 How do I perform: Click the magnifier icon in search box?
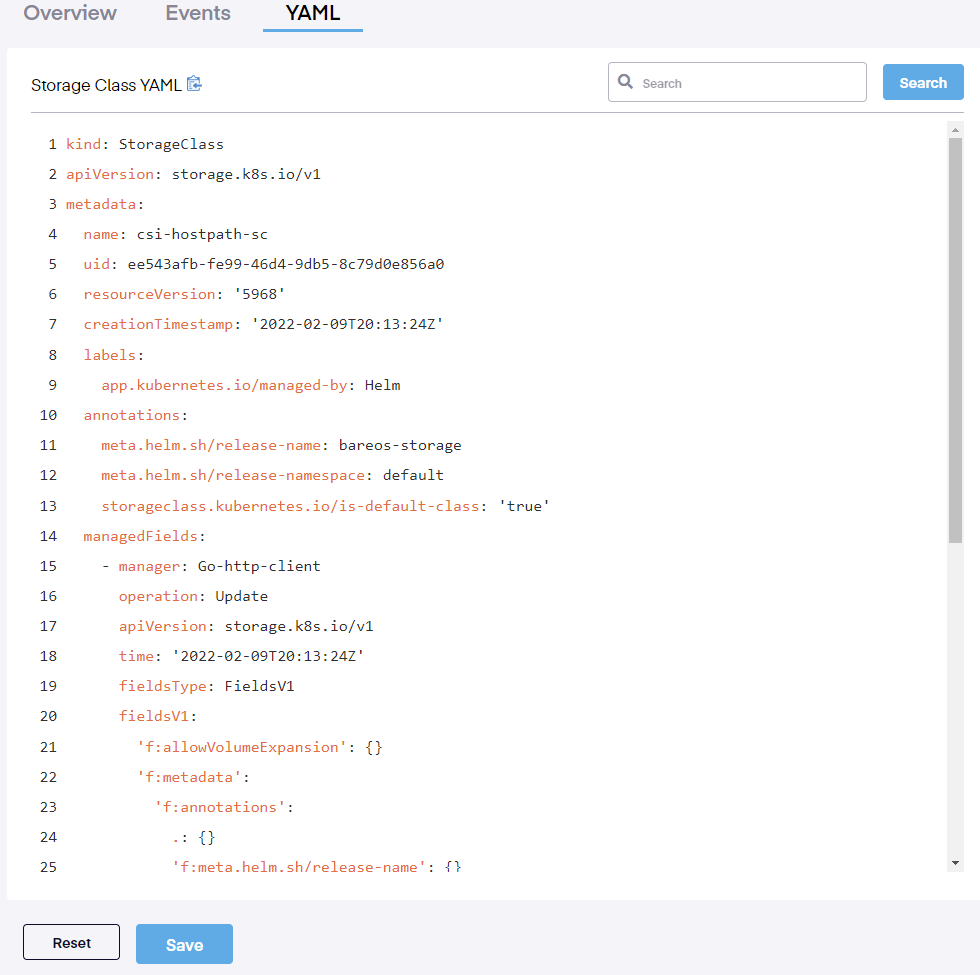pos(626,82)
